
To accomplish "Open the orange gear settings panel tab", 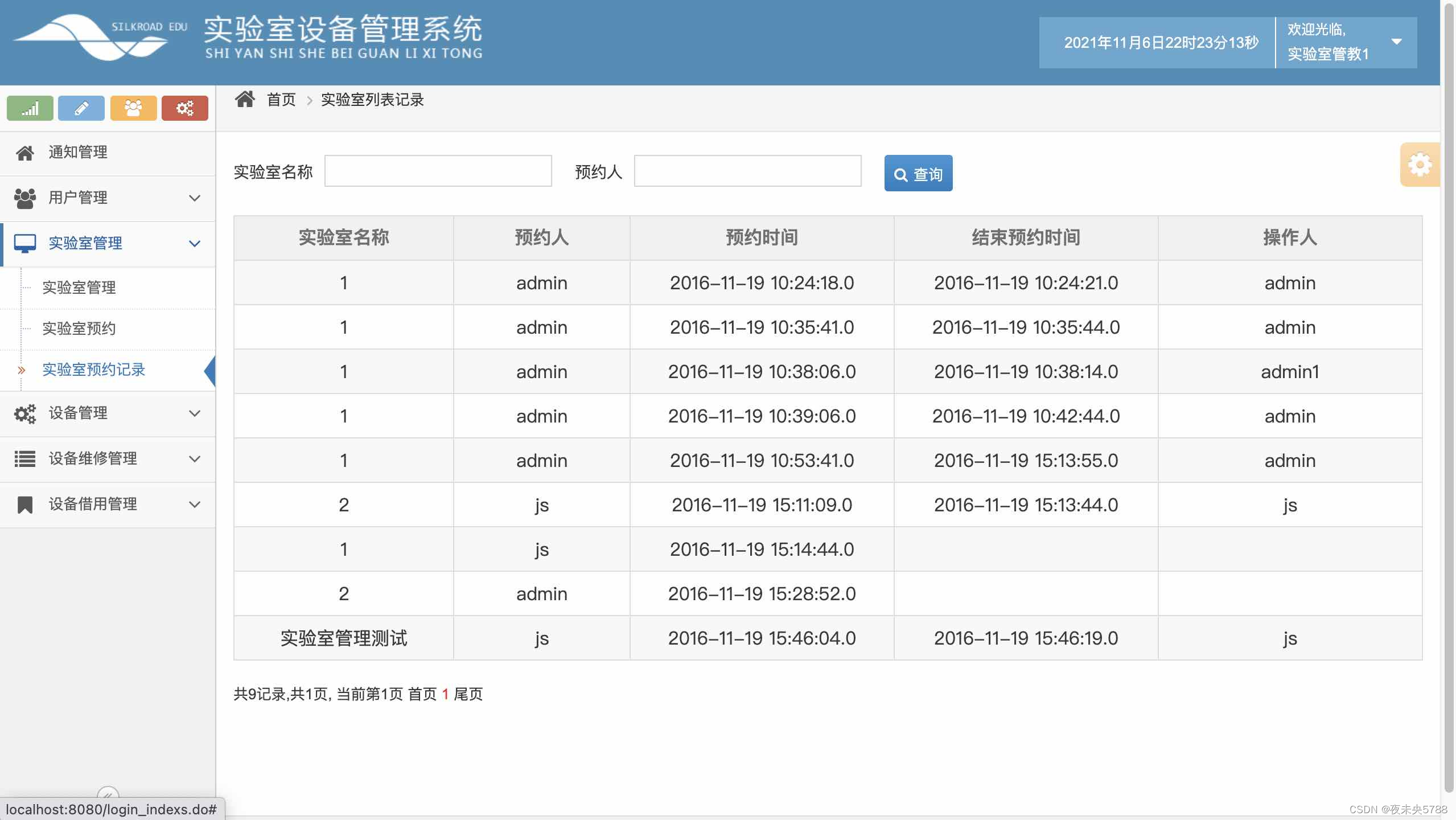I will (1420, 165).
